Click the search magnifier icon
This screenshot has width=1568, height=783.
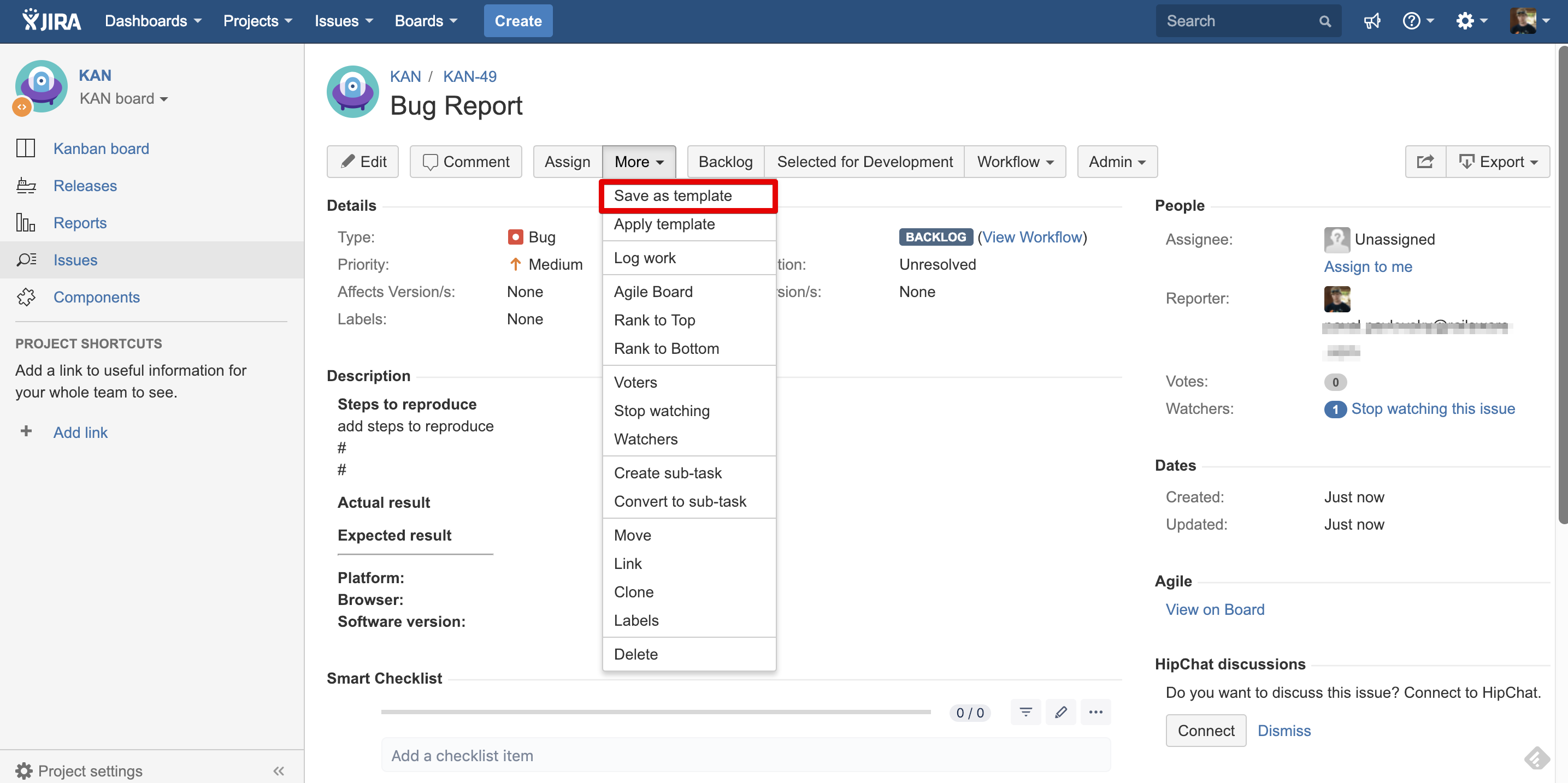1324,21
